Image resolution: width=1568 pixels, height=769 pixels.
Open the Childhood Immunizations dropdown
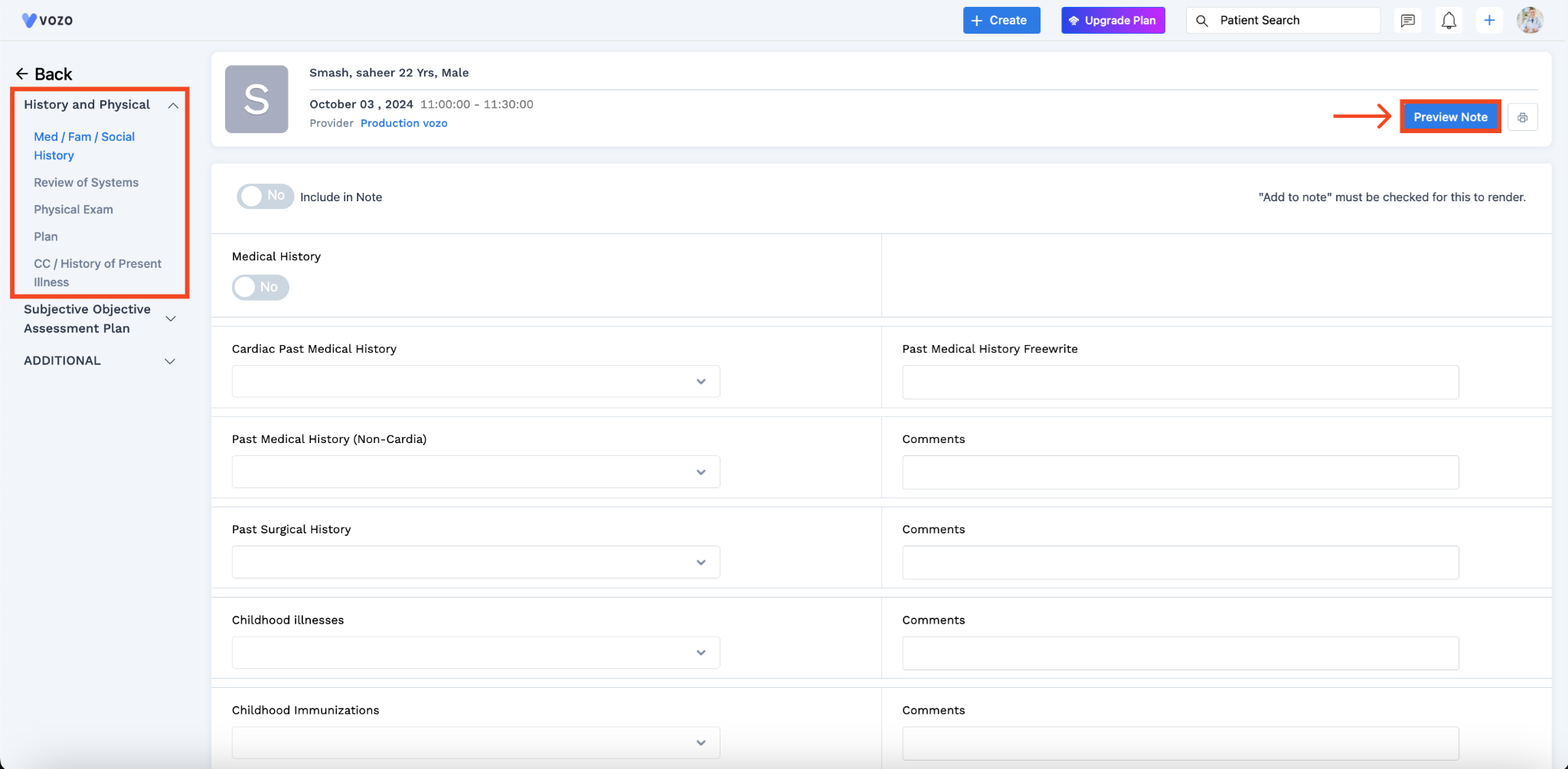coord(475,743)
